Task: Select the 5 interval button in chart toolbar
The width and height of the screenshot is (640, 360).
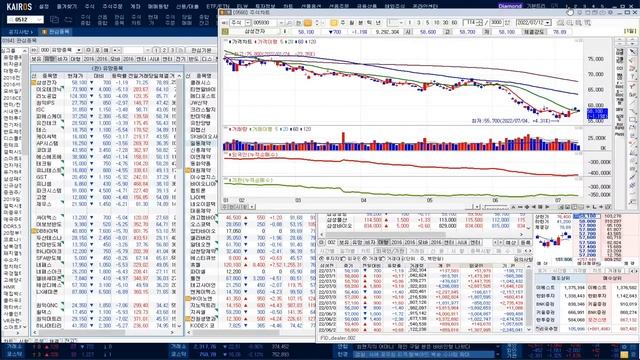Action: point(427,23)
